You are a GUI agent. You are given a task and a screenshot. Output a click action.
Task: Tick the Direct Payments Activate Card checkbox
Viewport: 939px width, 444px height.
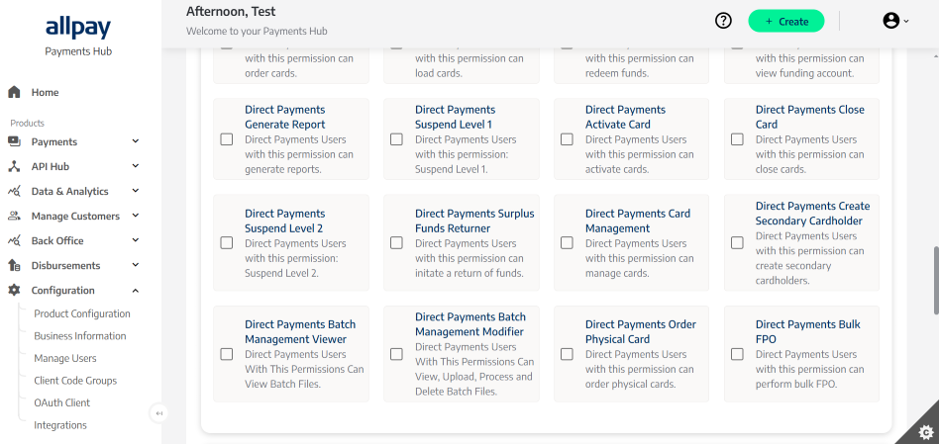[567, 140]
